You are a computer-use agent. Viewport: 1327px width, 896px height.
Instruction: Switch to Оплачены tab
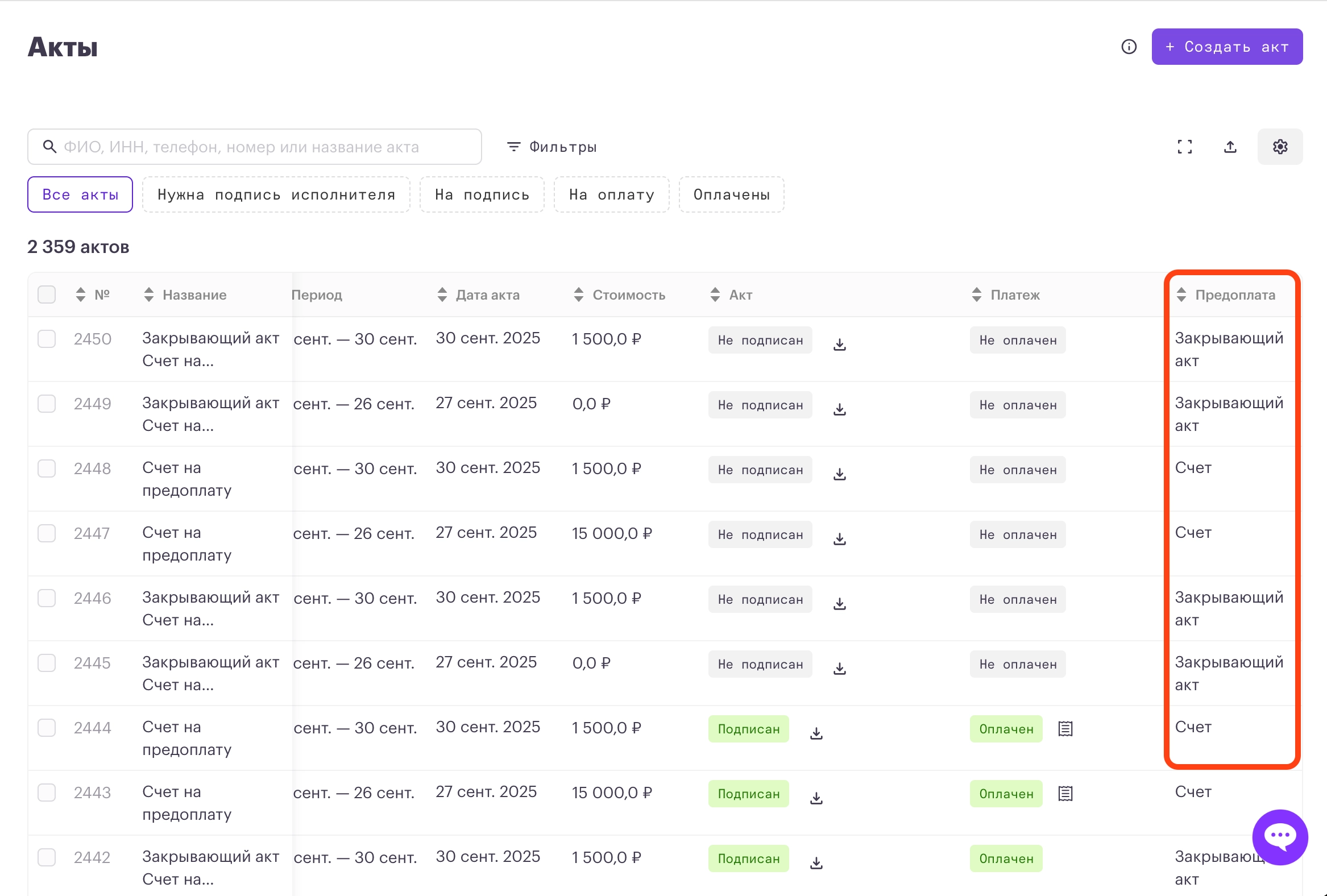click(732, 195)
